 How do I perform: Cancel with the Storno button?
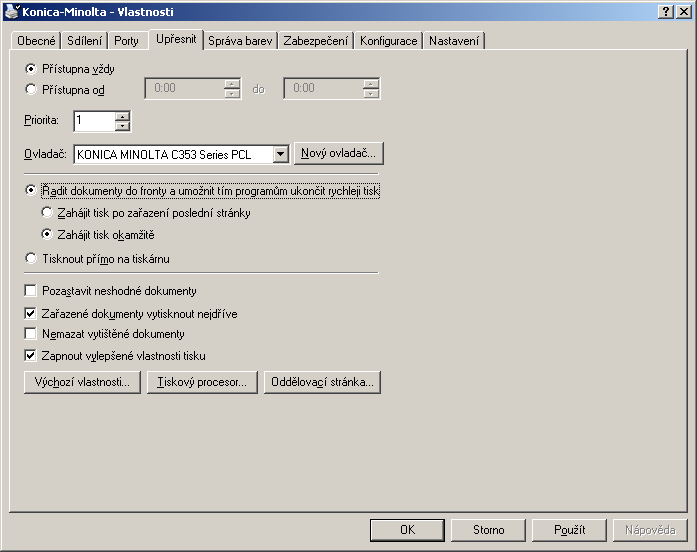pyautogui.click(x=489, y=530)
